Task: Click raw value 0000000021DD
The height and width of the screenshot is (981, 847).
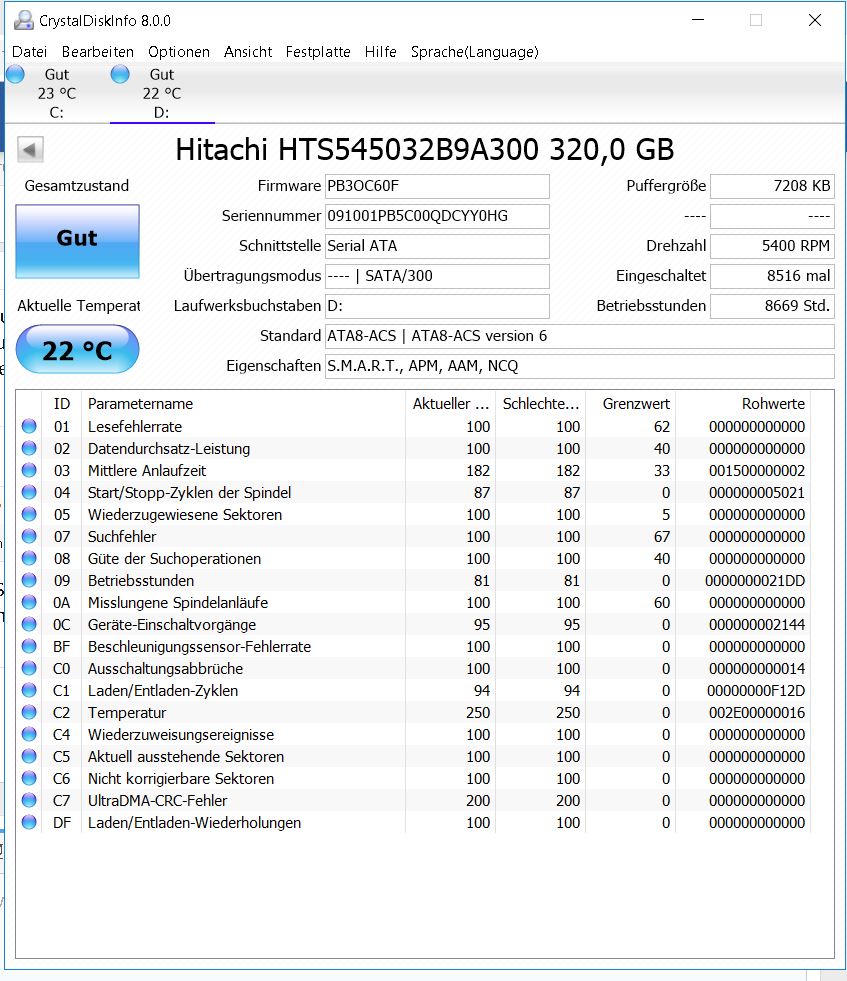Action: click(x=755, y=581)
